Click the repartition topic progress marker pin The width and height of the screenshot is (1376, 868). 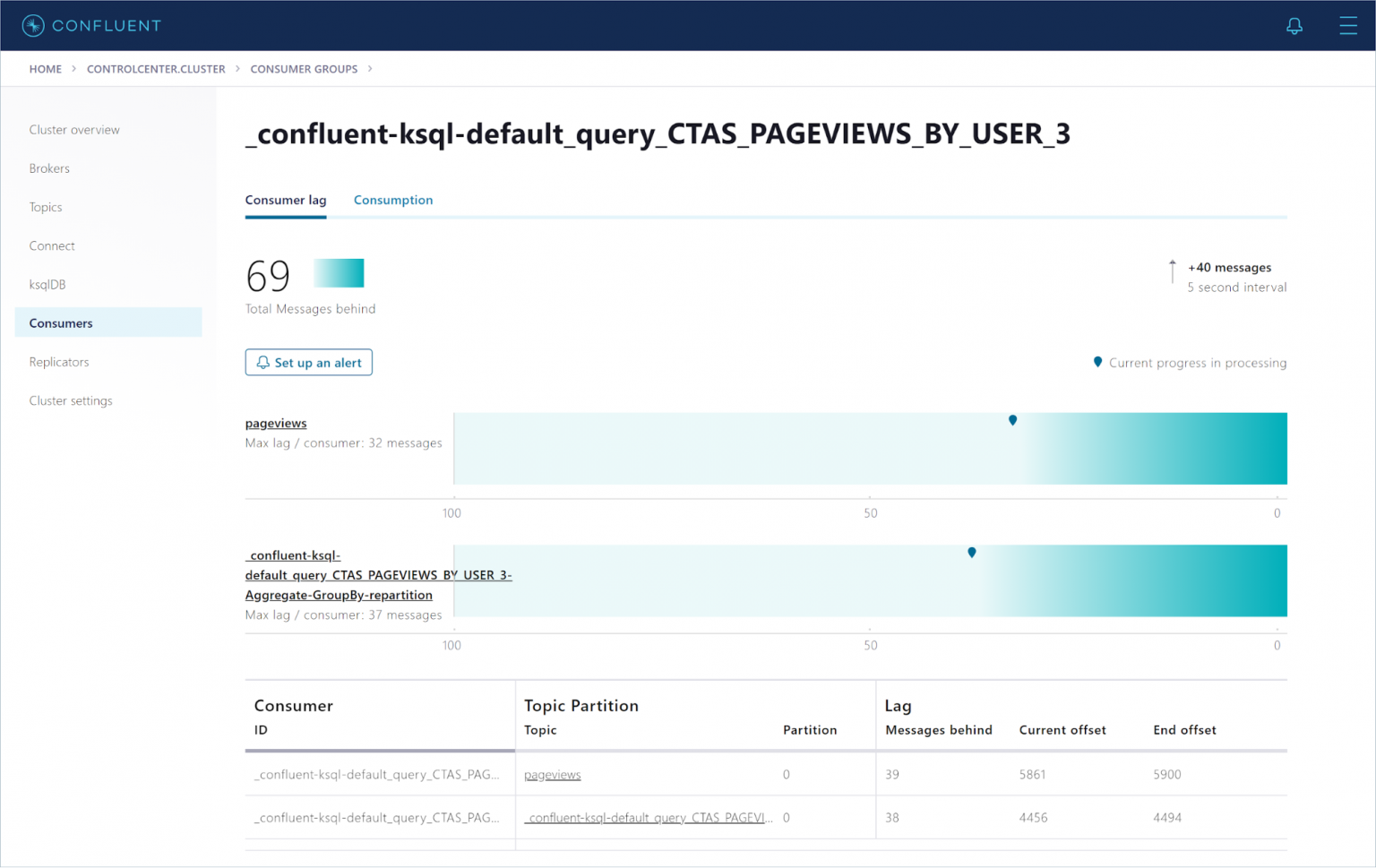(x=971, y=553)
